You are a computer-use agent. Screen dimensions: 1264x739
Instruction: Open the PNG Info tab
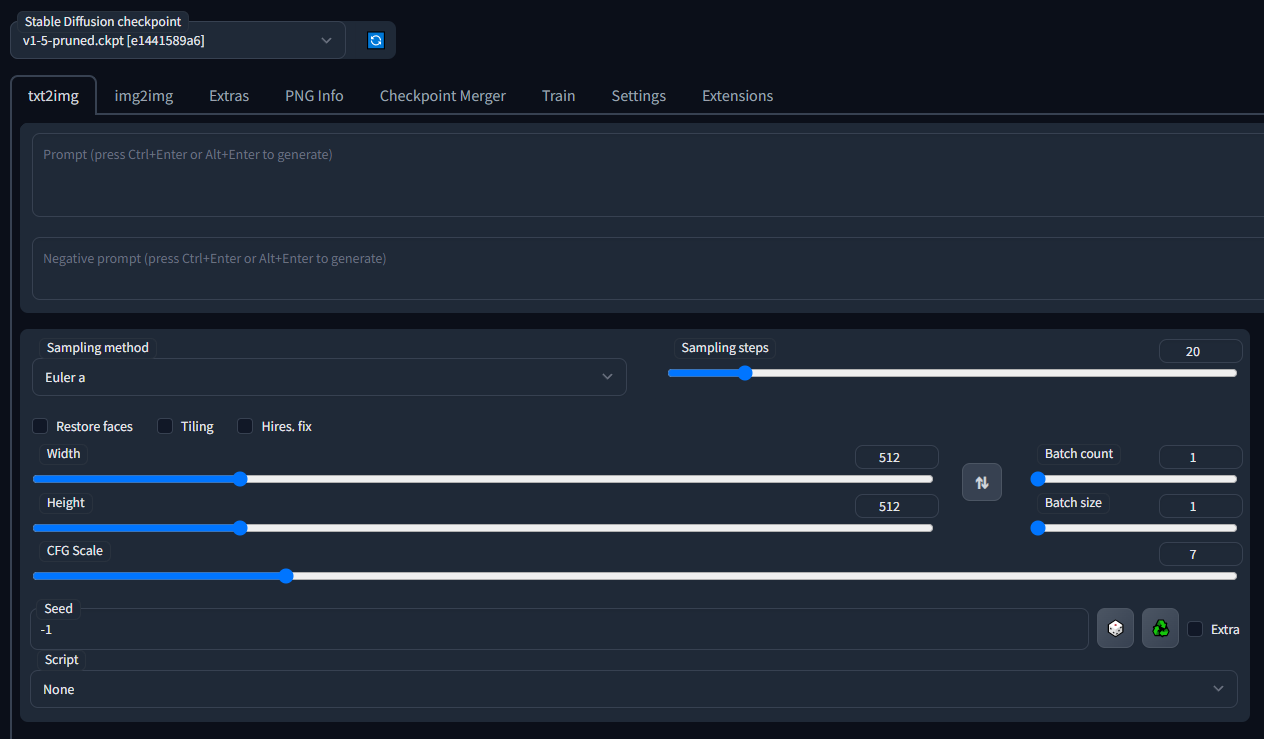pyautogui.click(x=314, y=96)
